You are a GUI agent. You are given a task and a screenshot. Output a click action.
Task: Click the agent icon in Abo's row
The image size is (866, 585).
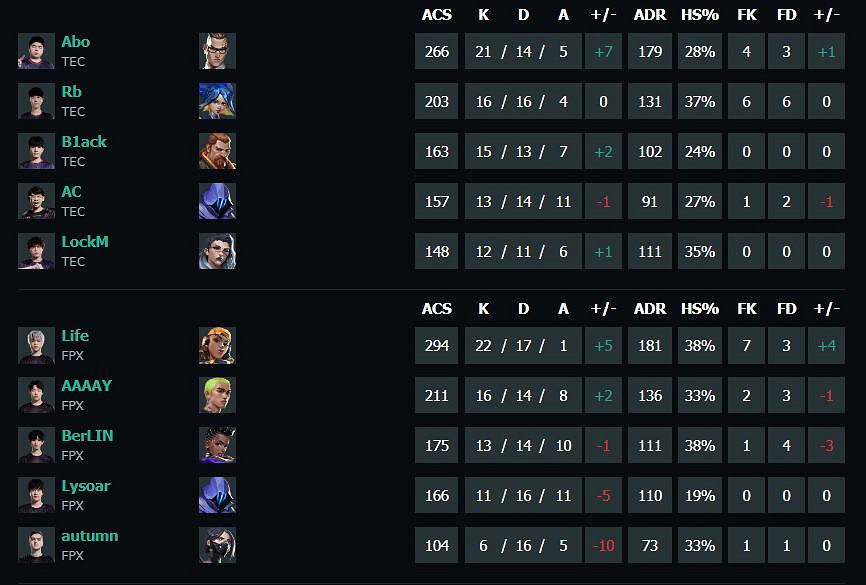[x=217, y=51]
